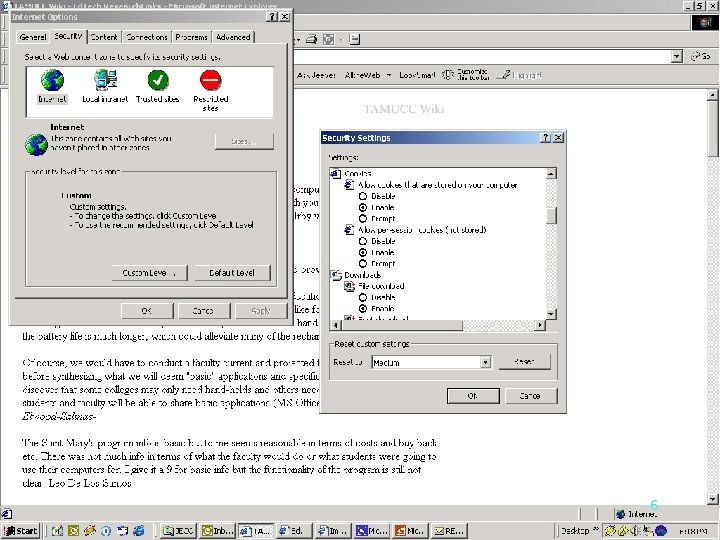720x540 pixels.
Task: Switch to the Connections tab
Action: pyautogui.click(x=146, y=37)
